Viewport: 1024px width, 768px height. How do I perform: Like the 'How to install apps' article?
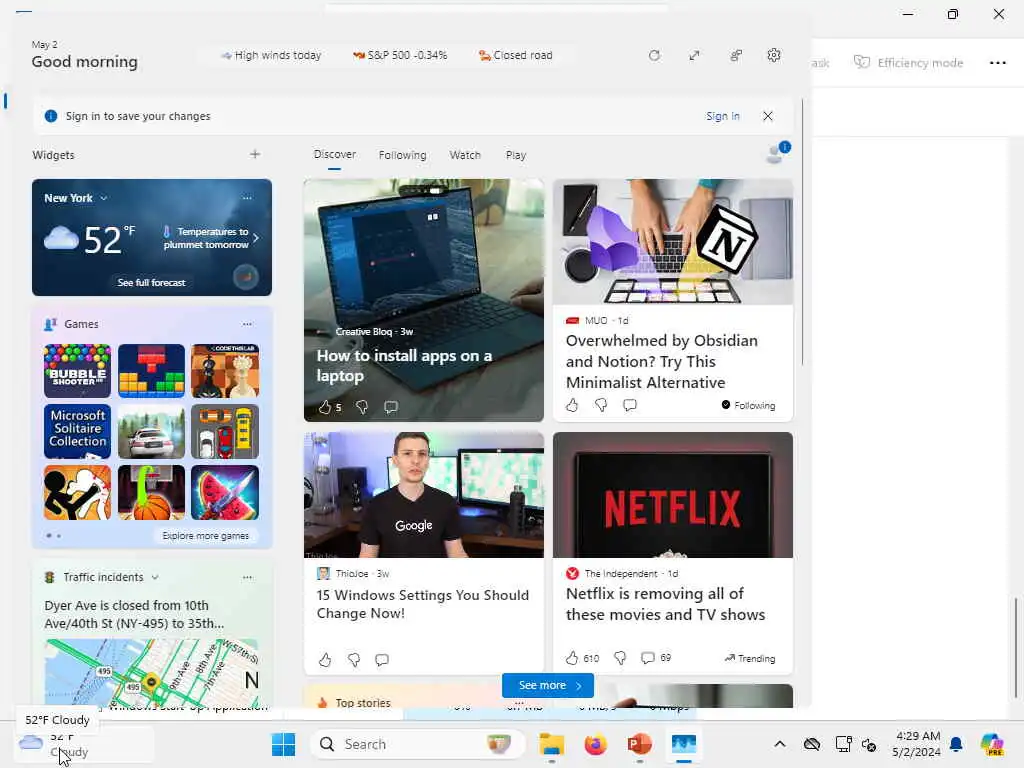pyautogui.click(x=325, y=407)
